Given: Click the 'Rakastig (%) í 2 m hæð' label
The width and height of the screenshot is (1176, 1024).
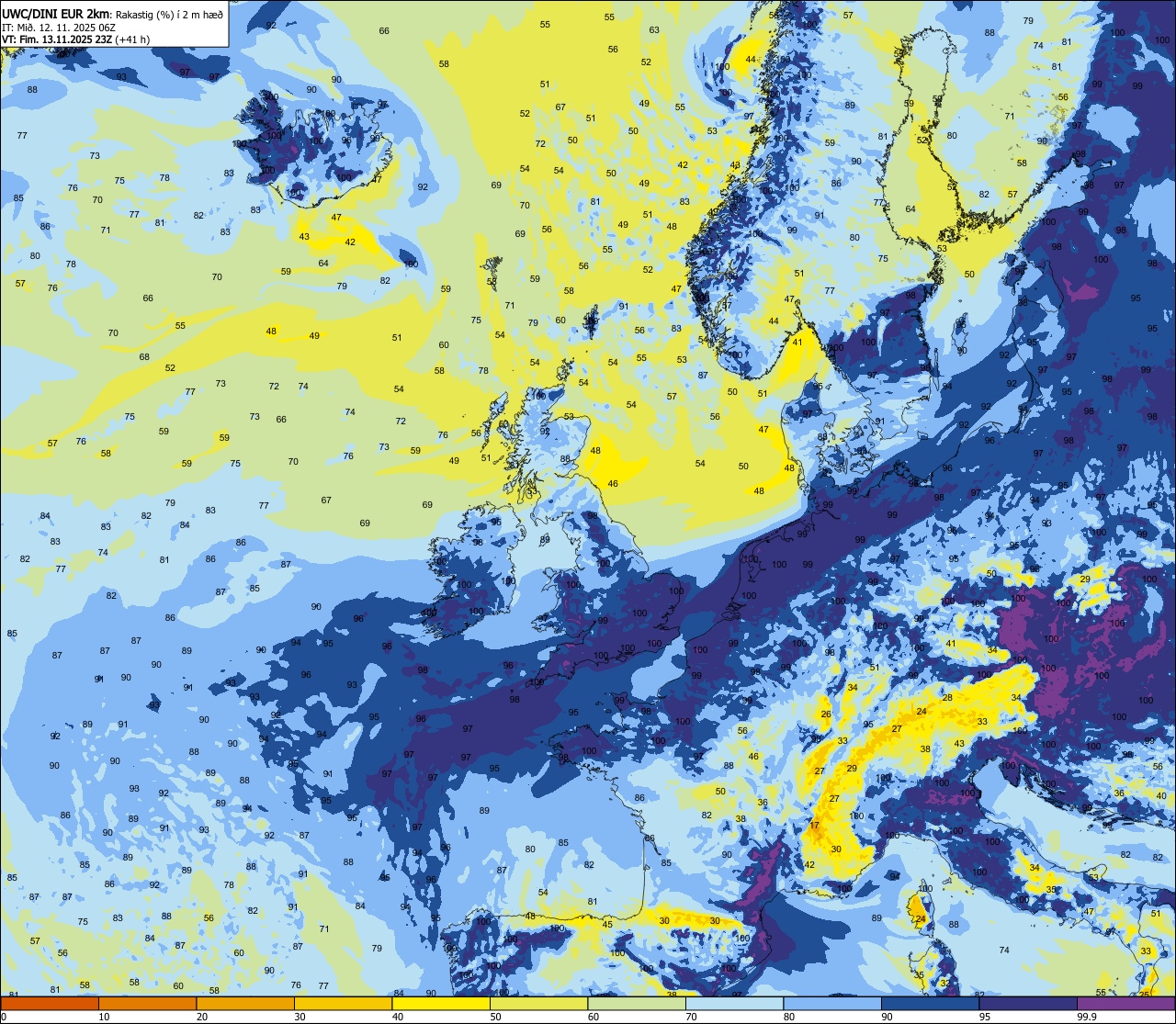Looking at the screenshot, I should (x=169, y=15).
